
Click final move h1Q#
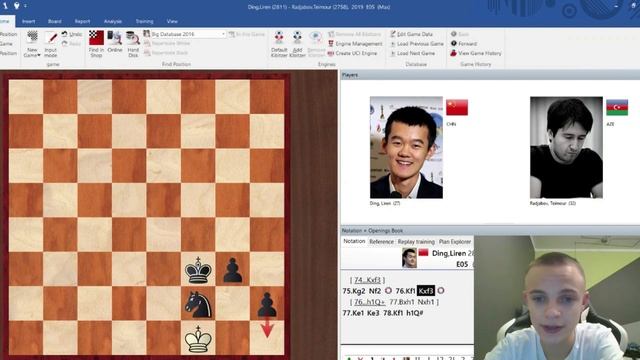(x=415, y=313)
